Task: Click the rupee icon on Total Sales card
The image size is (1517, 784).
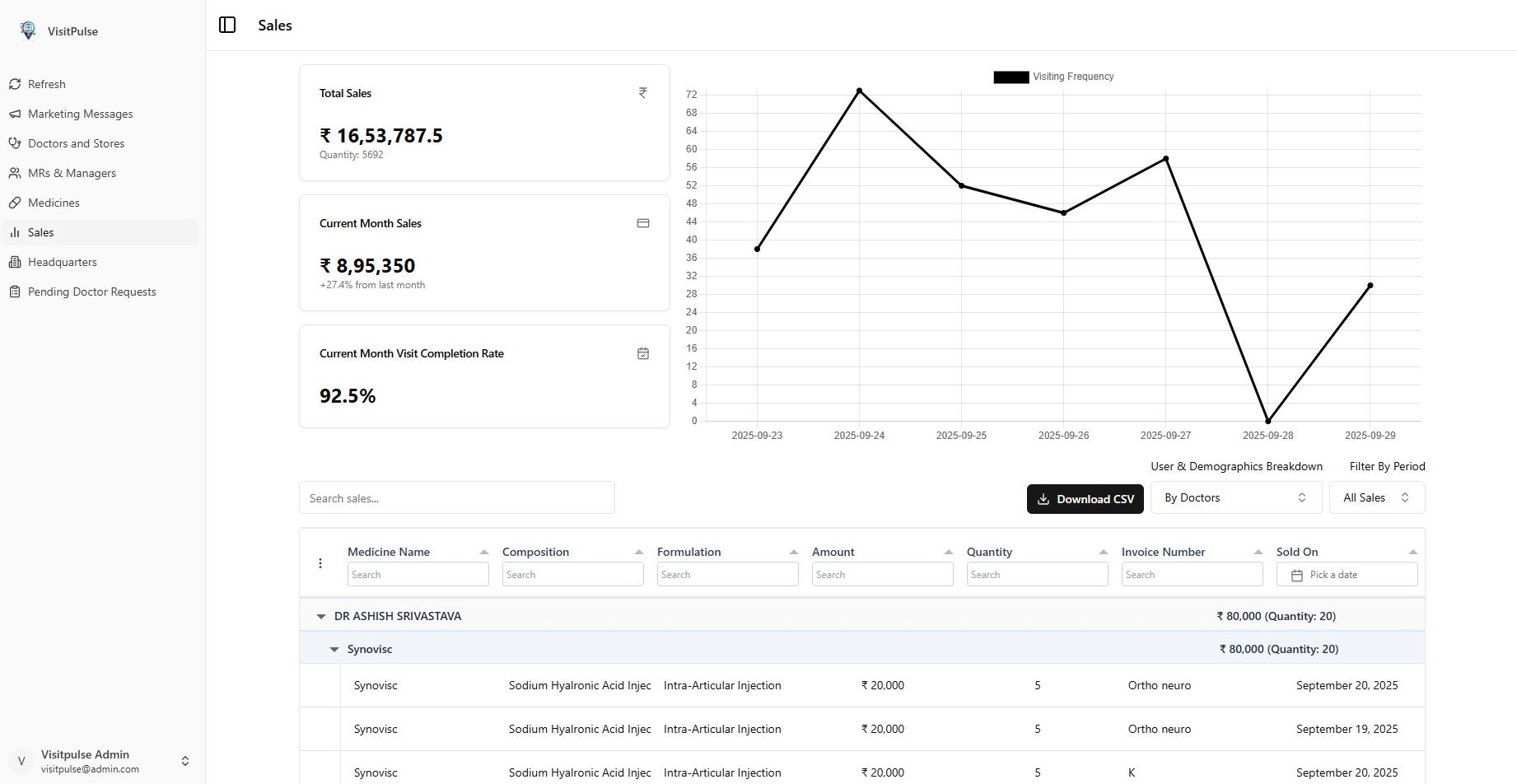Action: click(642, 93)
